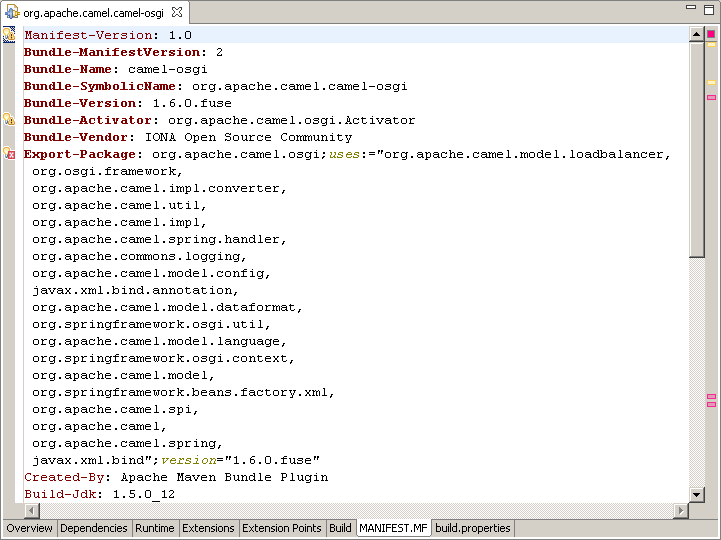Click the vertical scrollbar up arrow
Viewport: 721px width, 540px height.
pyautogui.click(x=697, y=34)
